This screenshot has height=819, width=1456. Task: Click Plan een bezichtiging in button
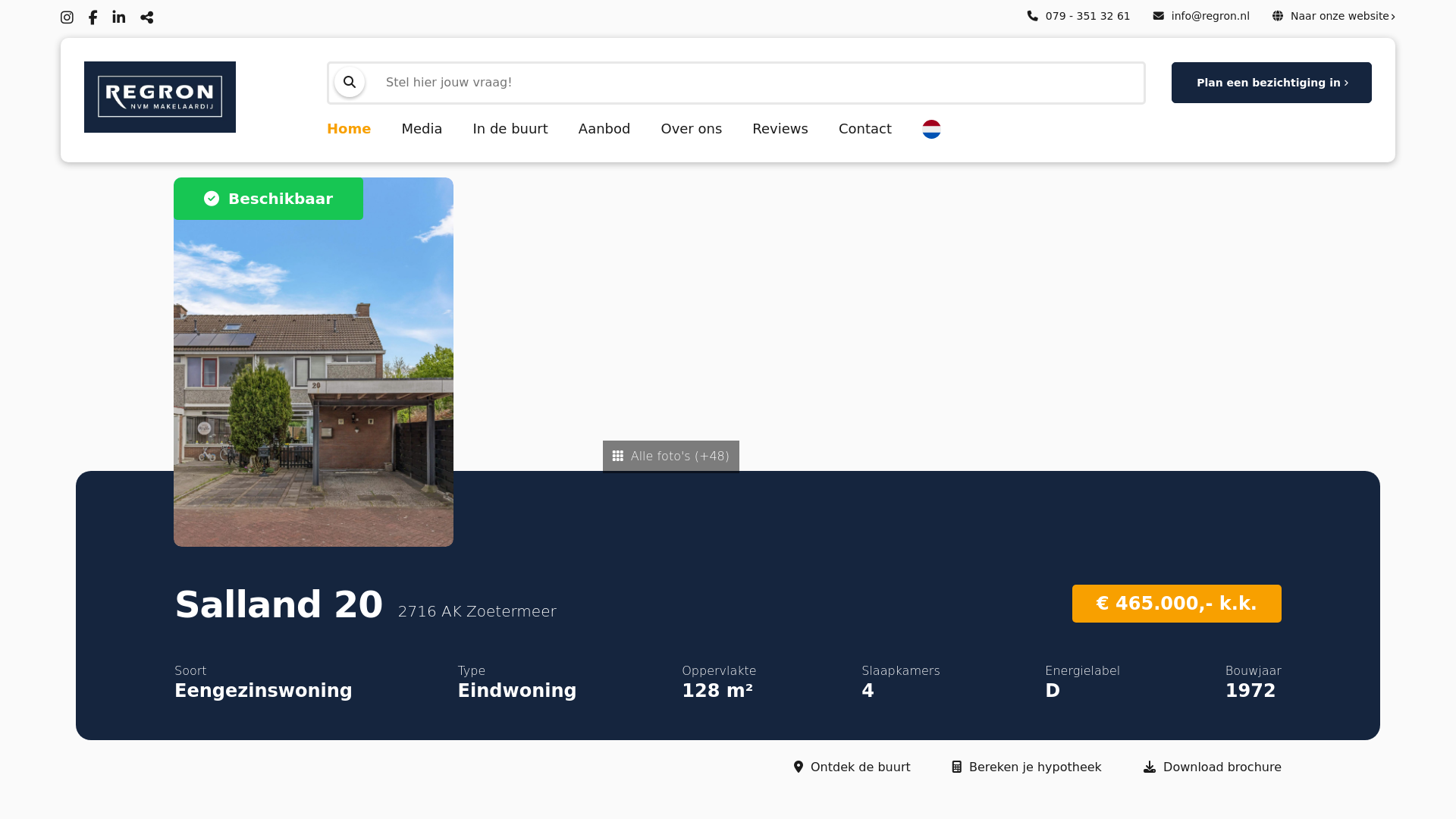pos(1272,83)
